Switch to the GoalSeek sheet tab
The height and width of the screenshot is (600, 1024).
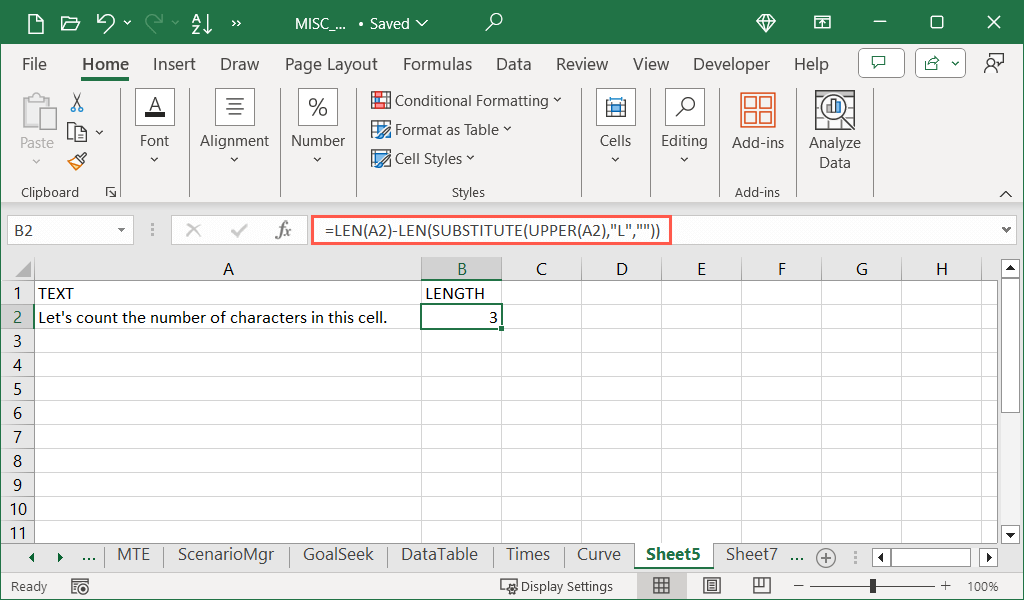pyautogui.click(x=338, y=555)
